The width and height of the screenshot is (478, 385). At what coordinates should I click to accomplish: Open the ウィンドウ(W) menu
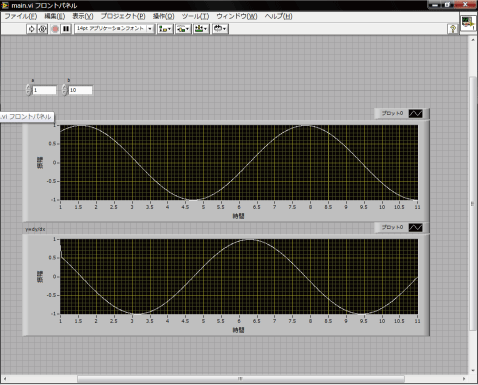pos(237,16)
